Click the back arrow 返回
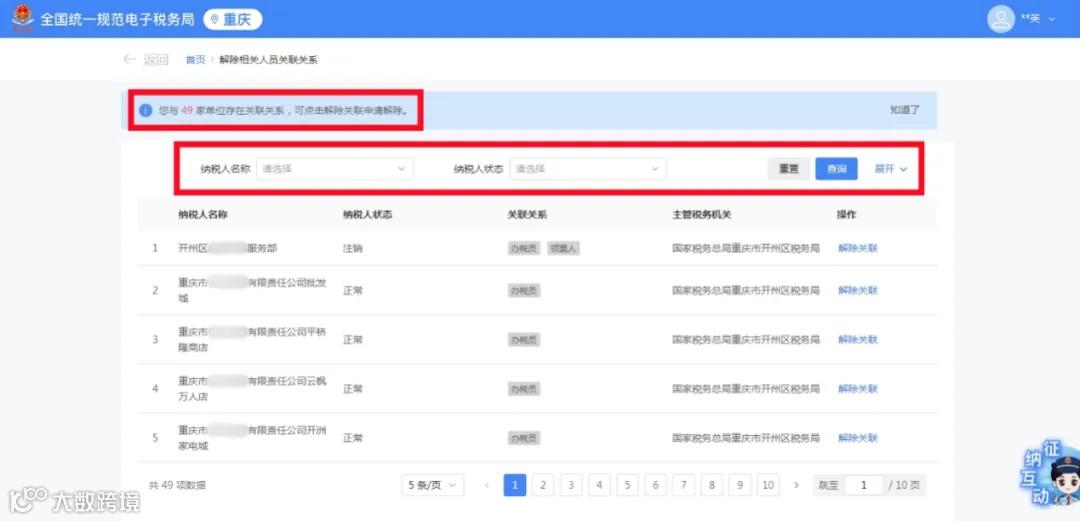The width and height of the screenshot is (1080, 521). click(x=145, y=60)
